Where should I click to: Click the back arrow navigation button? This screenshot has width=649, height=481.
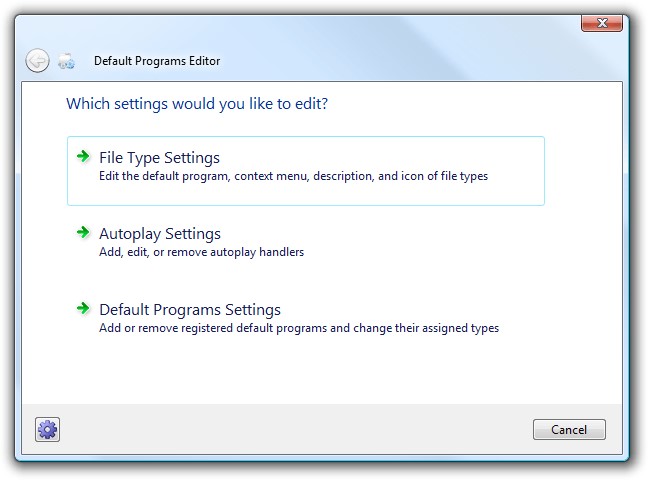click(x=37, y=61)
